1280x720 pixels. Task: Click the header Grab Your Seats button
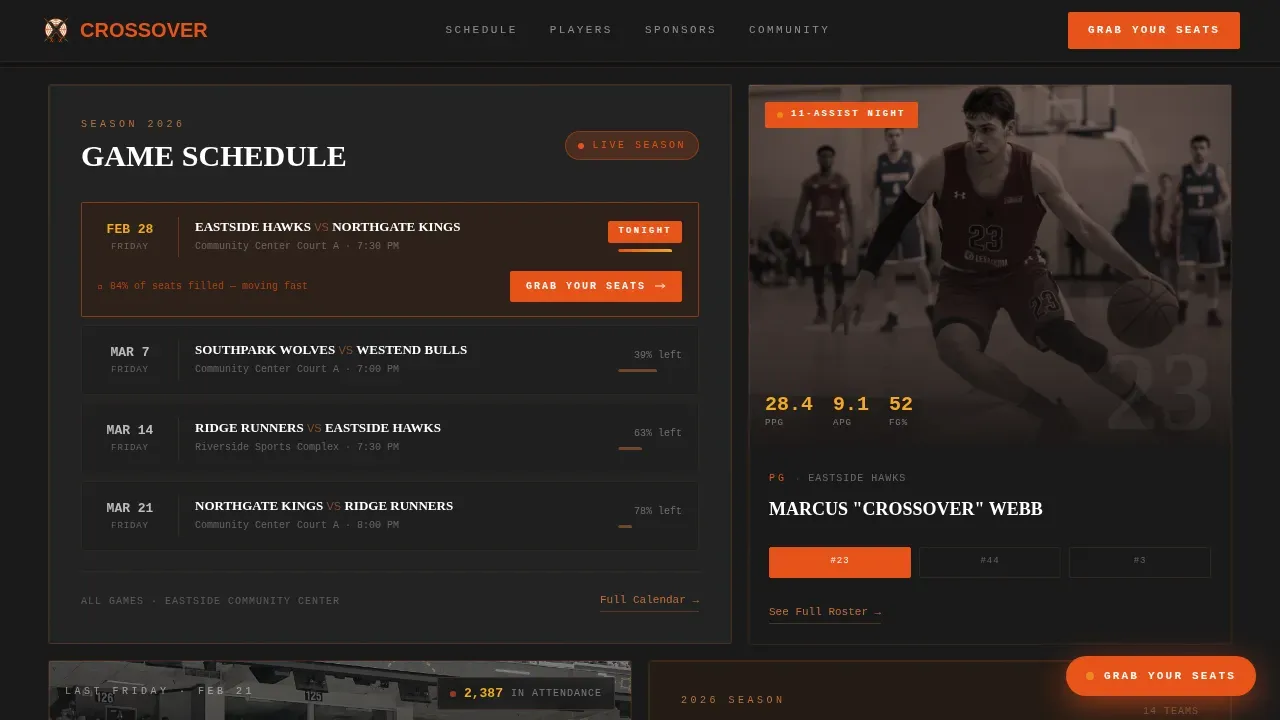(x=1154, y=30)
